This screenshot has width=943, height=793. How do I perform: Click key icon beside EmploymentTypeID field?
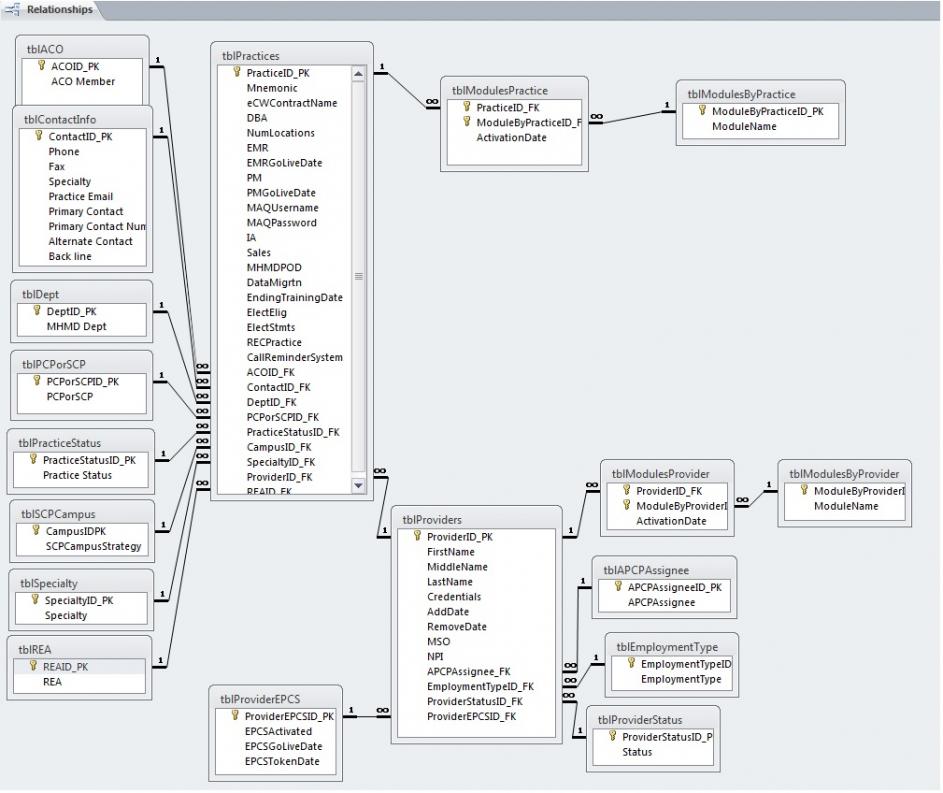point(631,663)
